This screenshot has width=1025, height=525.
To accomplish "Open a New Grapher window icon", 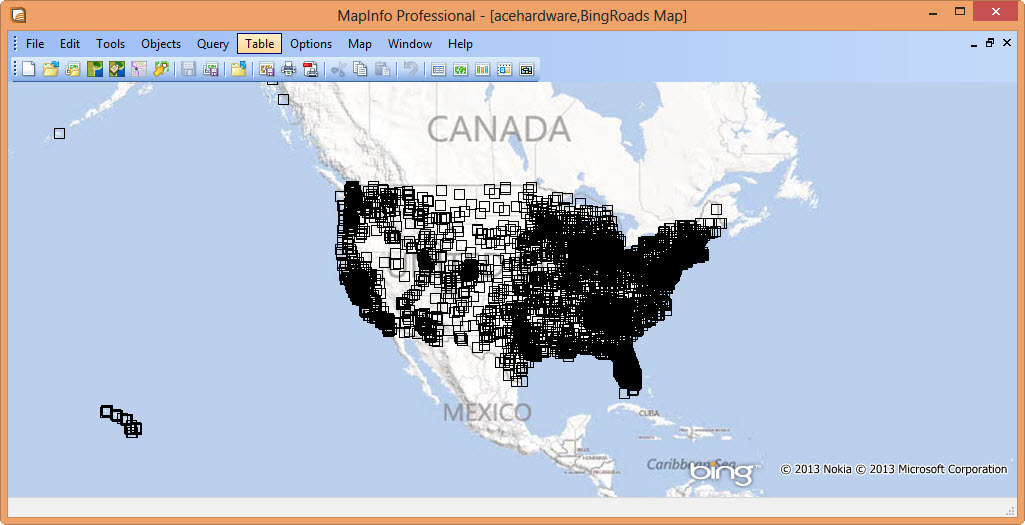I will 482,69.
